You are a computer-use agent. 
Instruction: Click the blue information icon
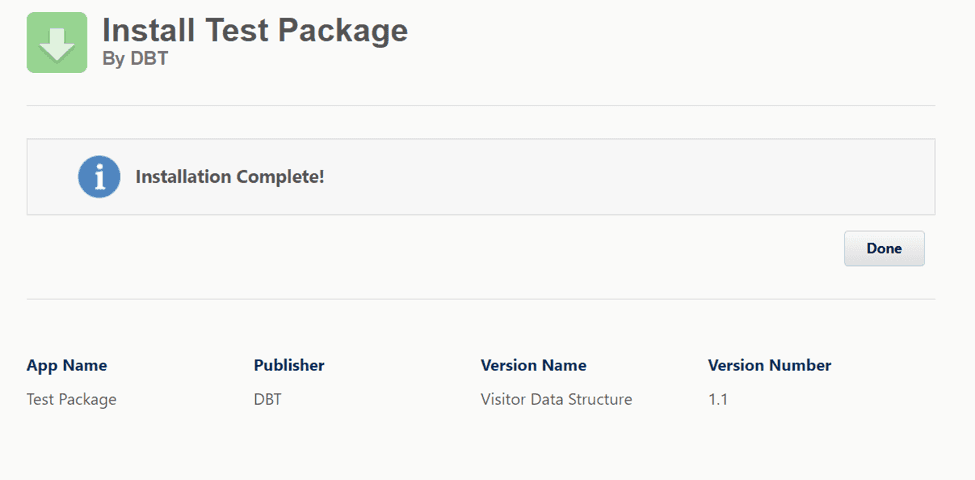[x=99, y=177]
